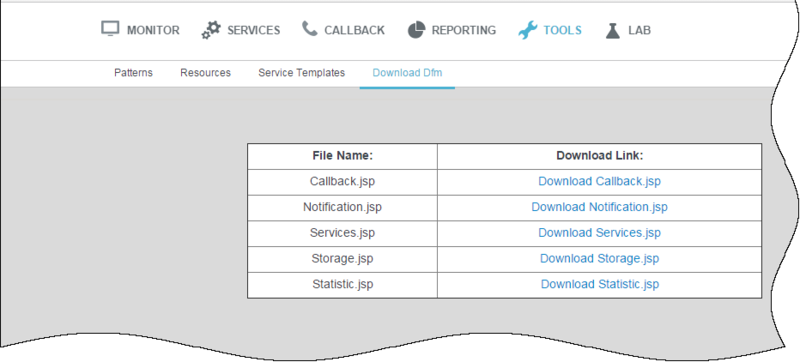
Task: Switch to the Service Templates tab
Action: [302, 73]
